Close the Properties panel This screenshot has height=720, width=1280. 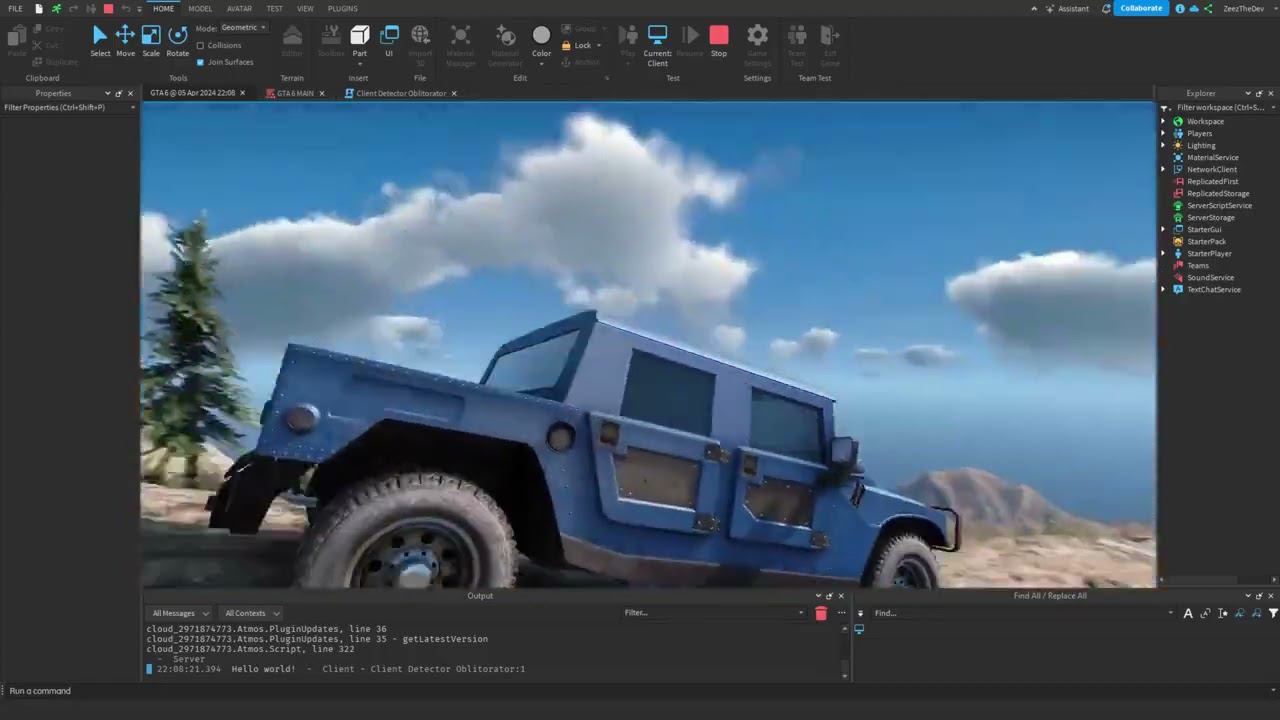(130, 93)
